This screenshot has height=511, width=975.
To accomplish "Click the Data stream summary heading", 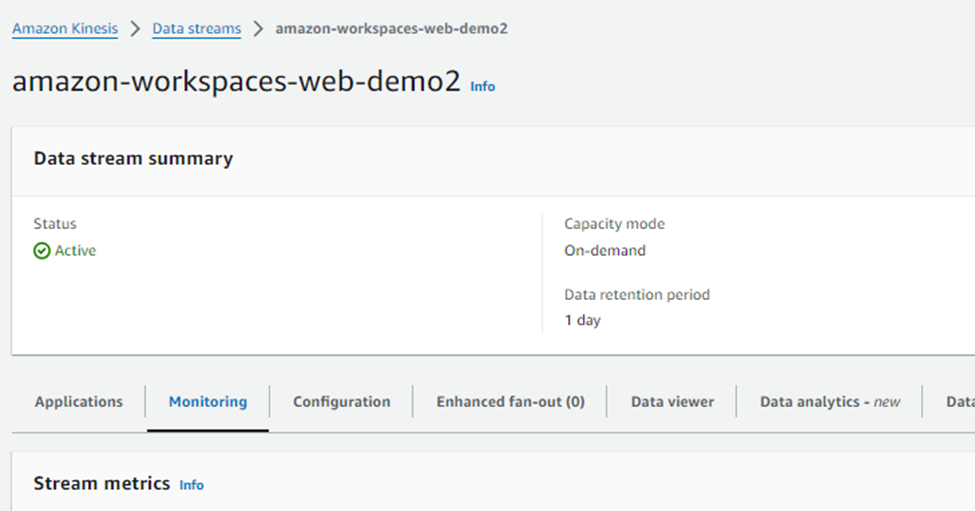I will pos(133,159).
